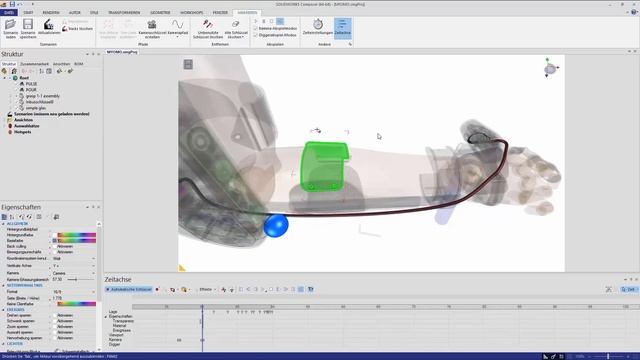This screenshot has height=360, width=640.
Task: Toggle Drehen sperren Aktivieren checkbox
Action: coord(55,316)
